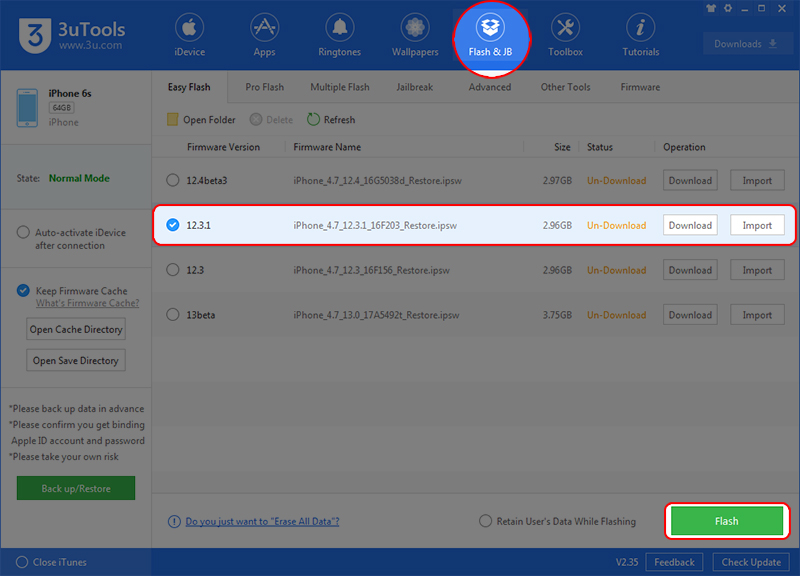The height and width of the screenshot is (576, 800).
Task: Open the Tutorials section
Action: (x=641, y=35)
